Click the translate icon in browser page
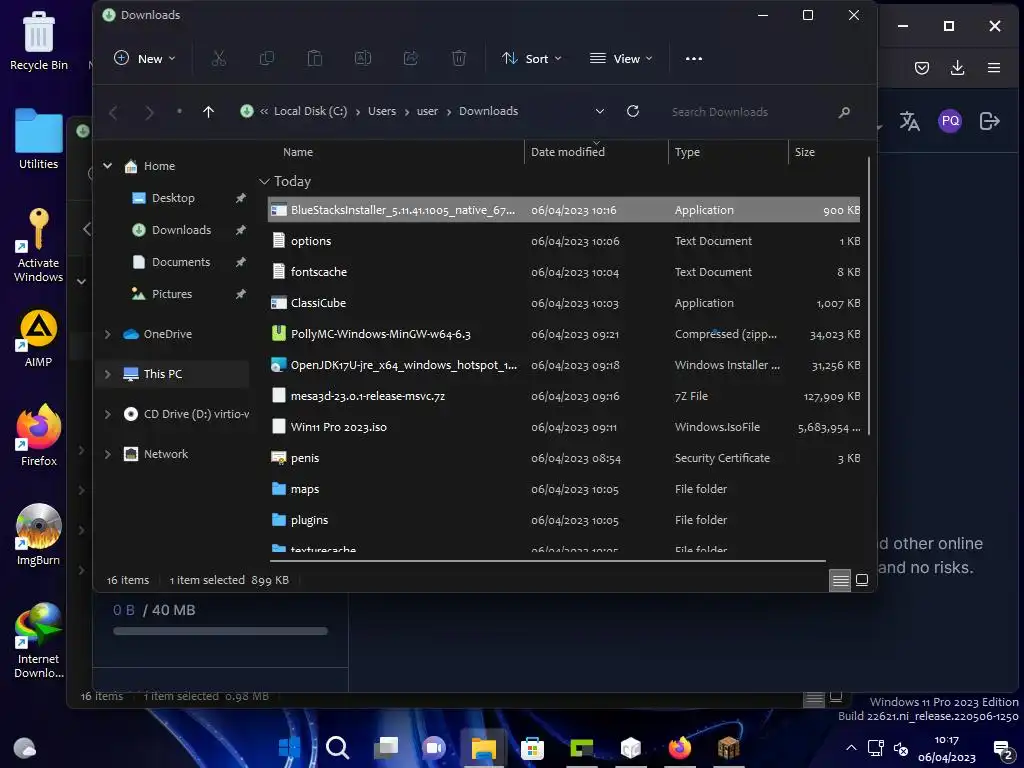This screenshot has height=768, width=1024. (909, 121)
